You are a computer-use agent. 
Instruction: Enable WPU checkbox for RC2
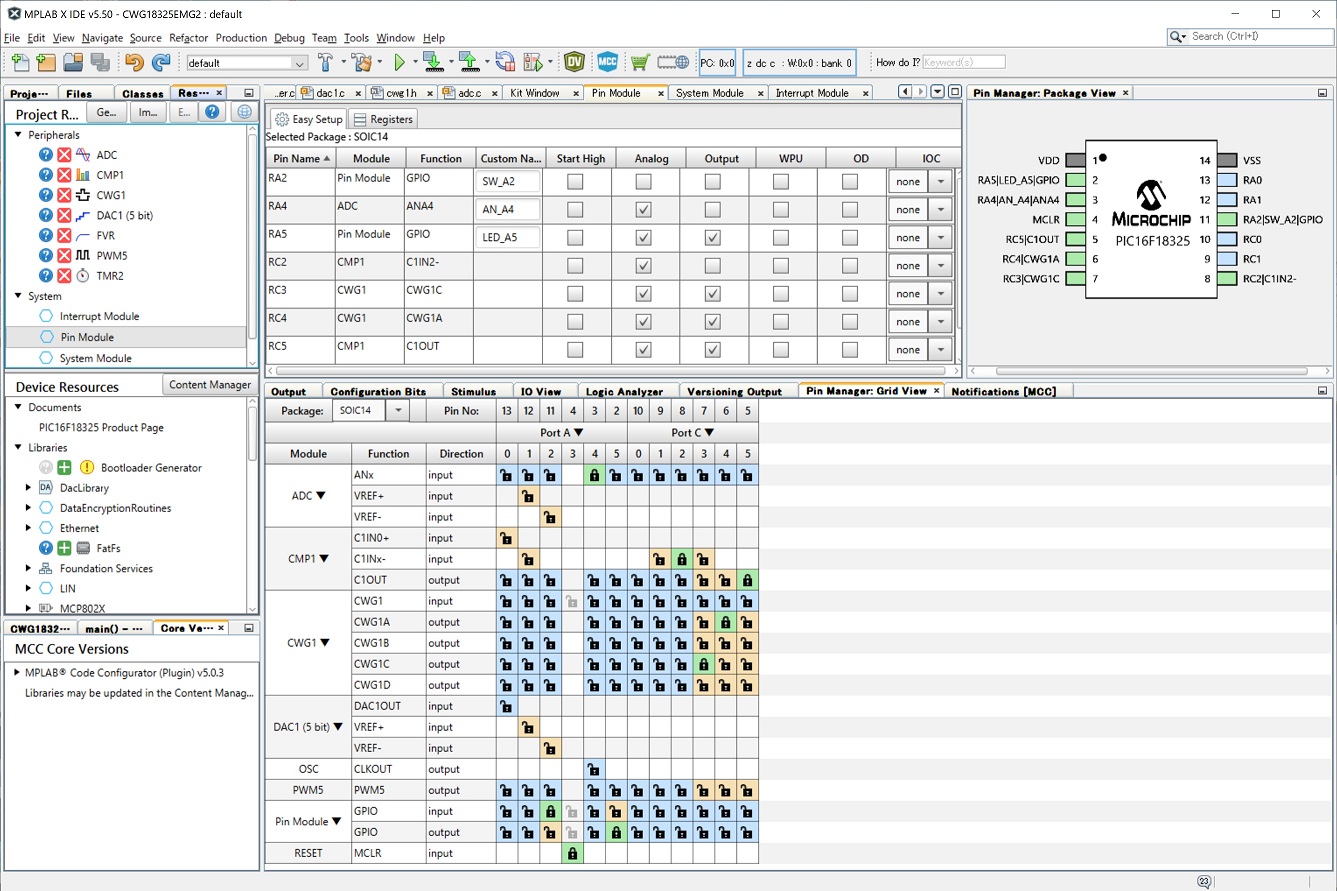pos(781,266)
